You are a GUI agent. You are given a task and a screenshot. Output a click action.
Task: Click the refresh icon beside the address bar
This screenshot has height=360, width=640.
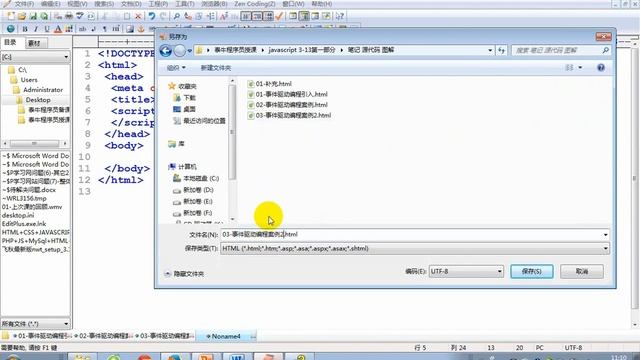pos(501,50)
